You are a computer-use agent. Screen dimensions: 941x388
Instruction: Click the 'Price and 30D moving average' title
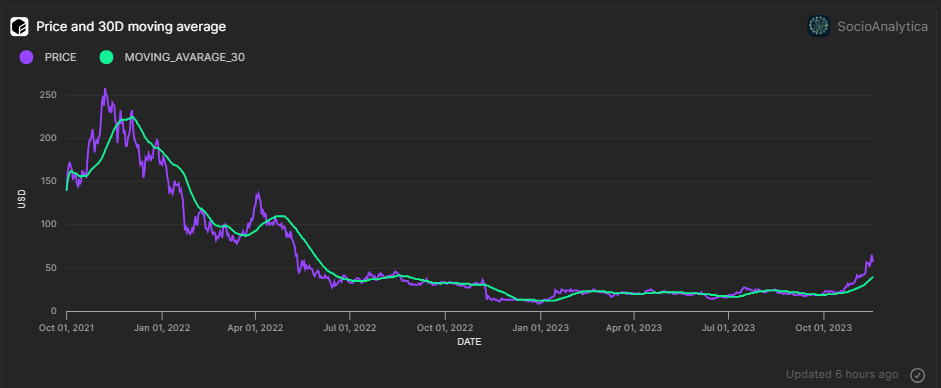tap(131, 27)
